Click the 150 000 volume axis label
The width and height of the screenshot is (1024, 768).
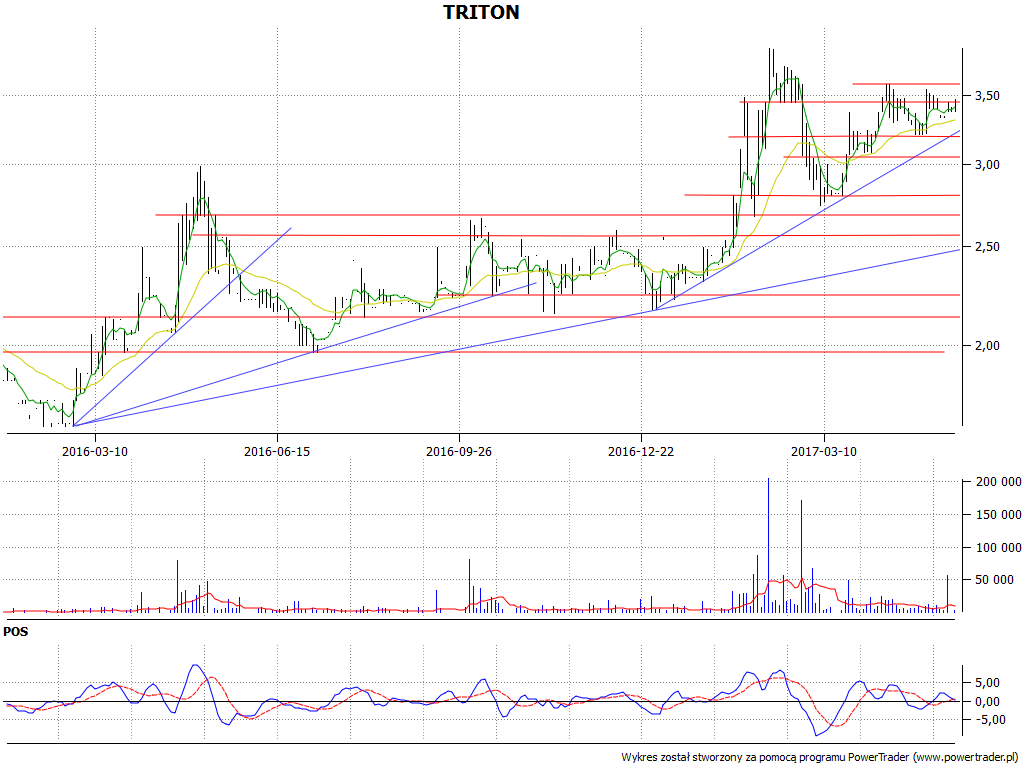click(x=998, y=515)
